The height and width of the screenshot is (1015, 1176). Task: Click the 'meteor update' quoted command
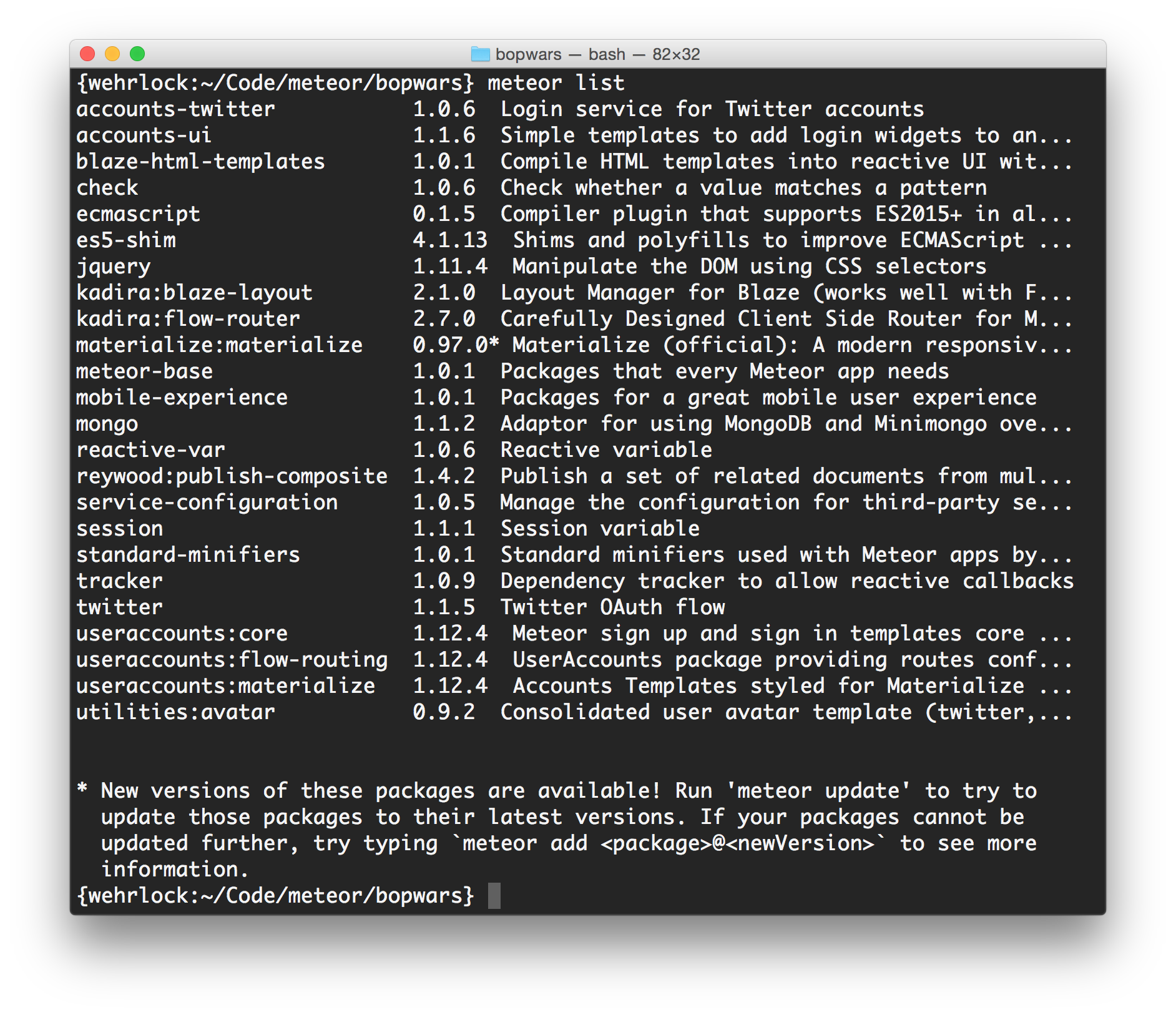pos(818,791)
